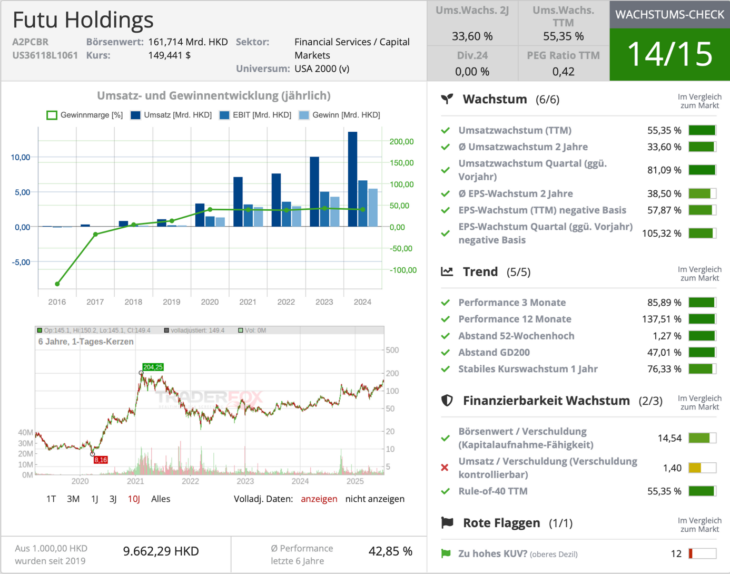Click the green 14/15 Wachstums-Check score

(x=669, y=54)
